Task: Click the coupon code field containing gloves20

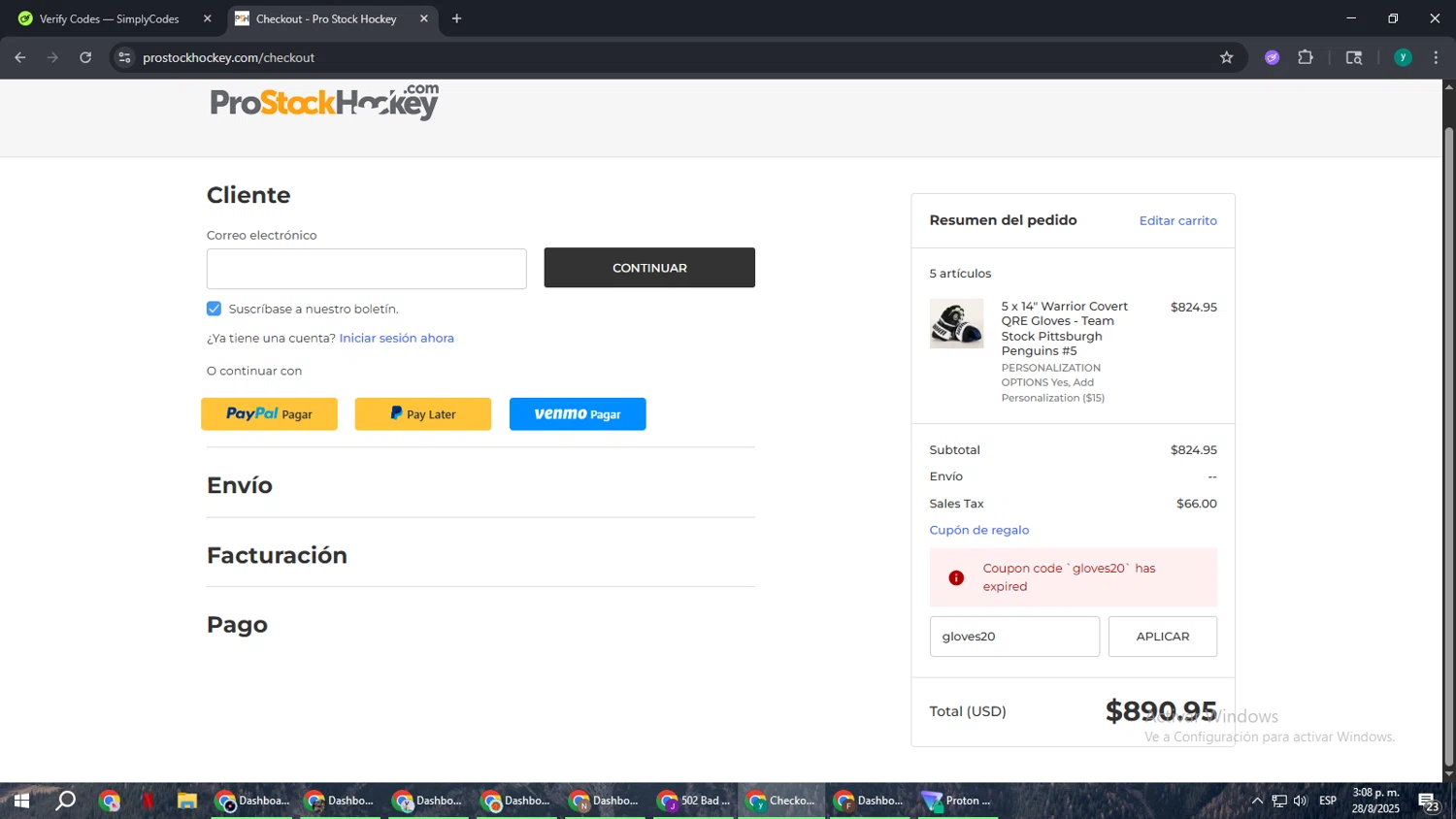Action: point(1014,637)
